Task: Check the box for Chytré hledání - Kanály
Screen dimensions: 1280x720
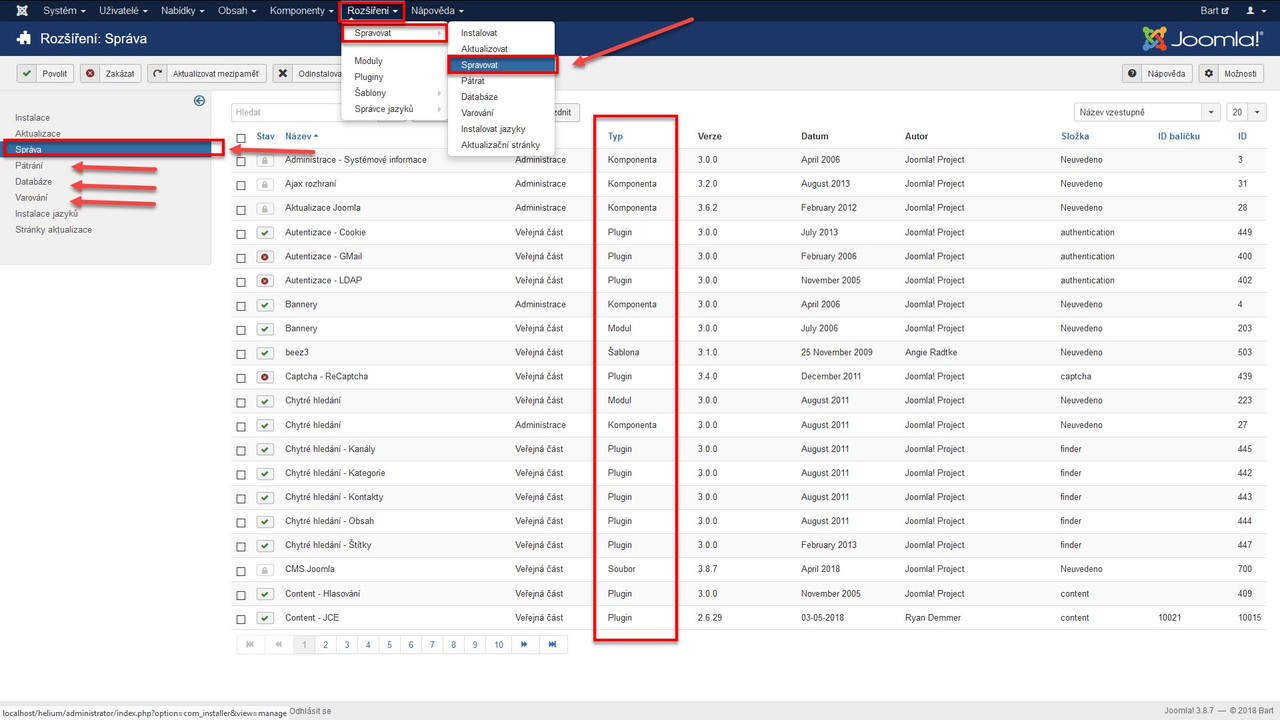Action: [x=241, y=450]
